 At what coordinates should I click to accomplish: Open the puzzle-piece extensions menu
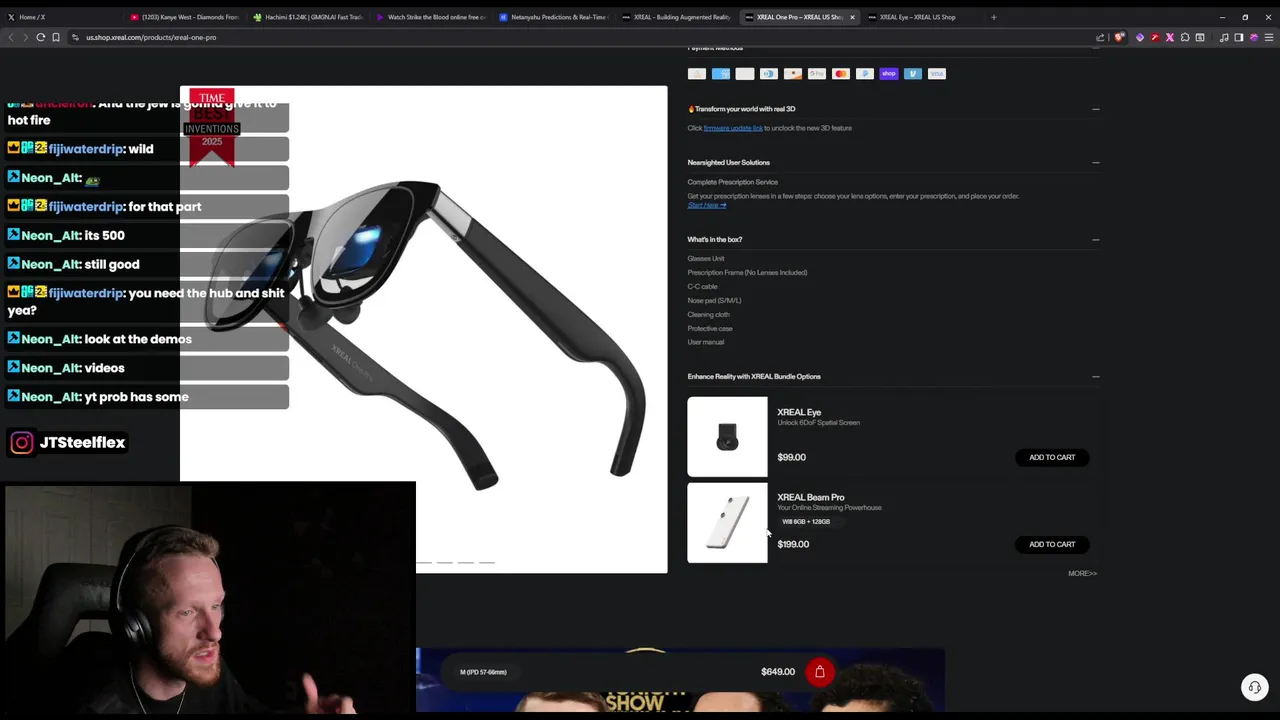point(1185,37)
